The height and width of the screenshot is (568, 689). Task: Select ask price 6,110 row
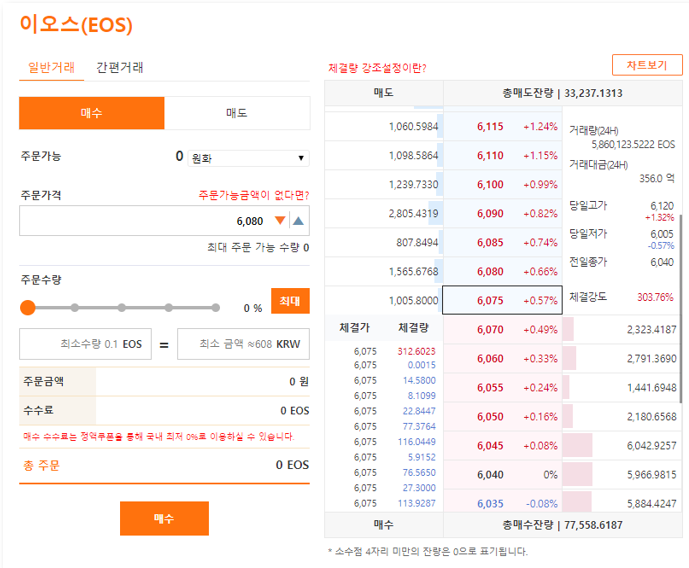tap(503, 156)
